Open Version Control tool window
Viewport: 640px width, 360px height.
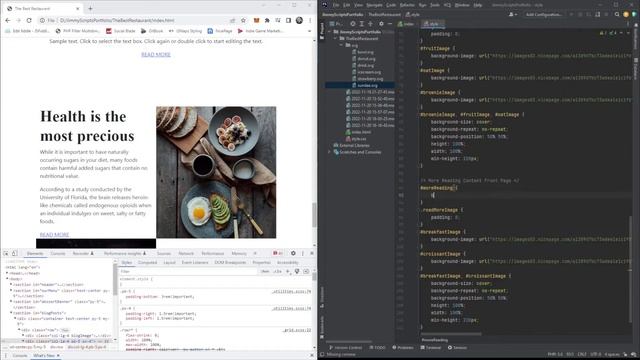coord(346,348)
